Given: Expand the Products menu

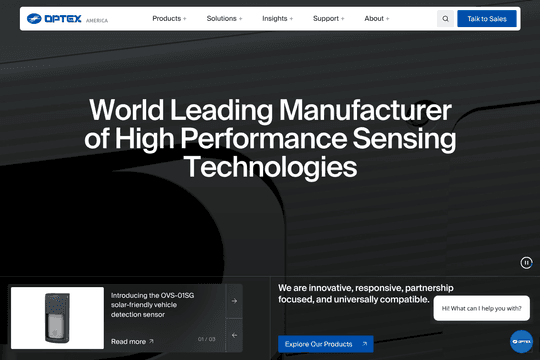Looking at the screenshot, I should [x=169, y=19].
